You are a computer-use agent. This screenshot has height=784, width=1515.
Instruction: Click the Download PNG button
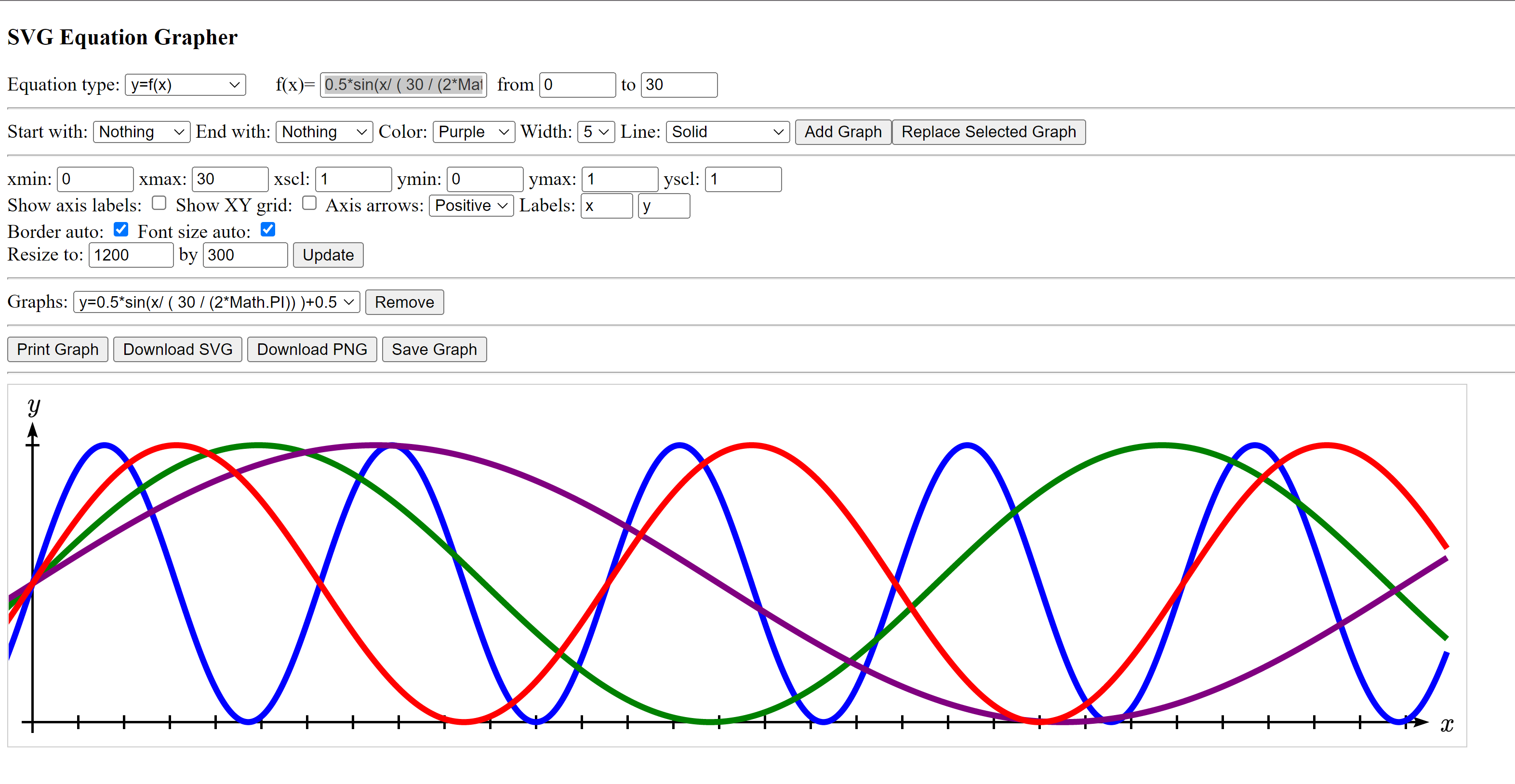click(312, 350)
